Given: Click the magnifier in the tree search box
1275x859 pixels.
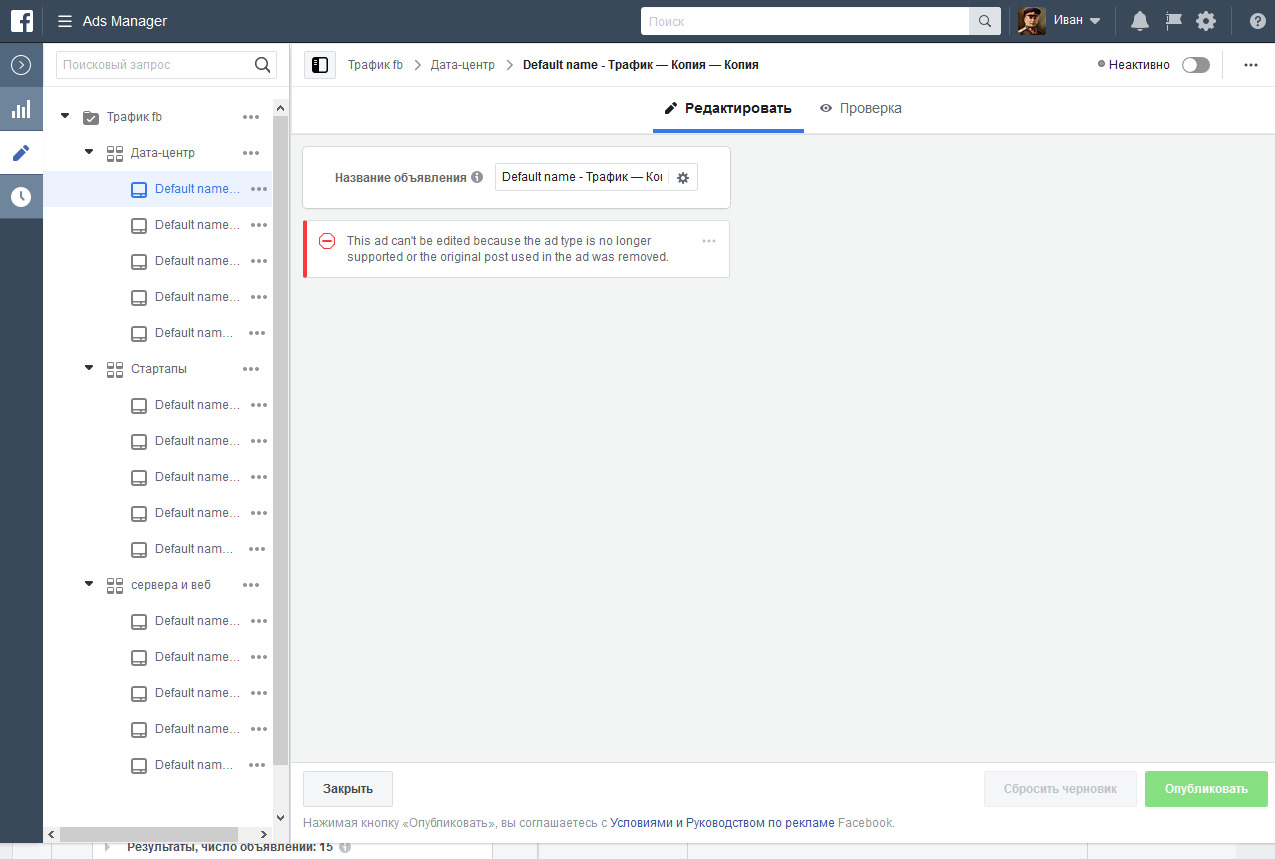Looking at the screenshot, I should (263, 65).
